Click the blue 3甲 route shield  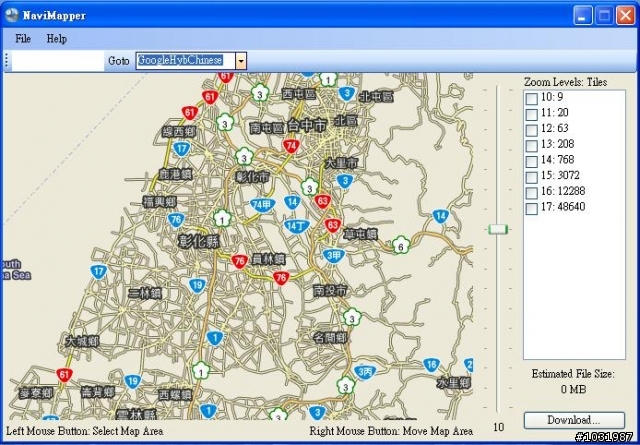tap(334, 256)
